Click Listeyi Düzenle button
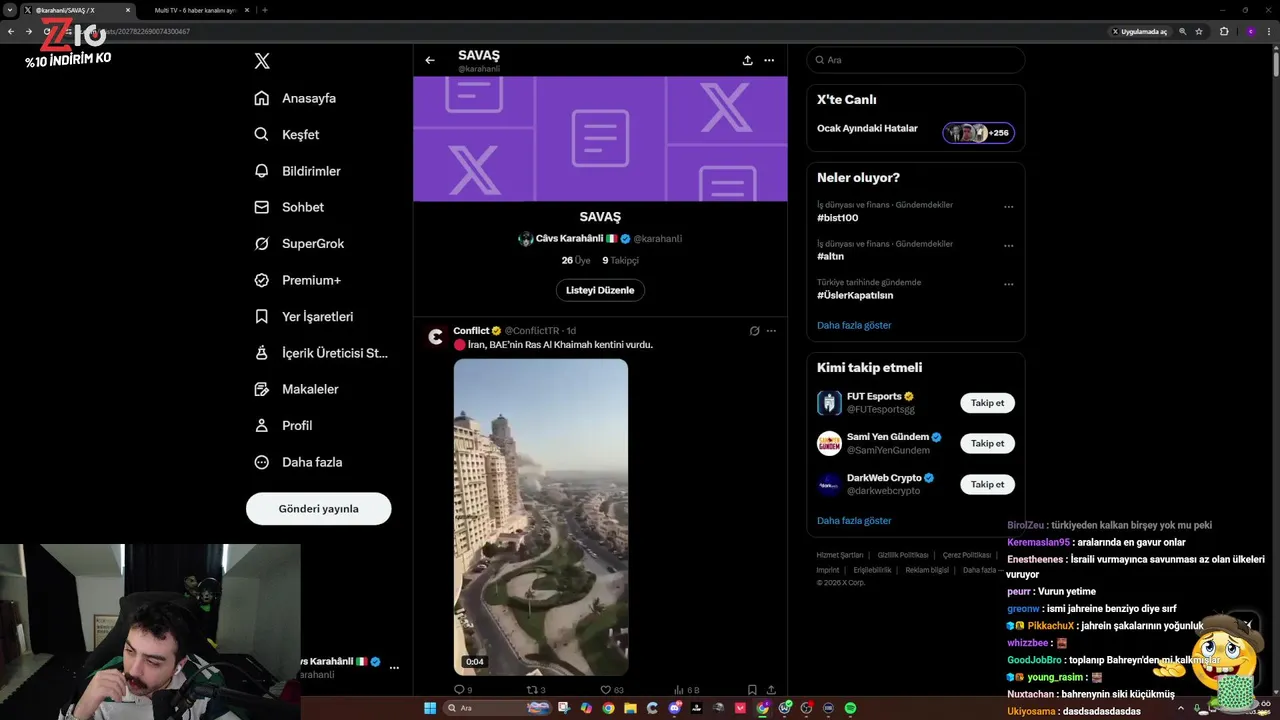The height and width of the screenshot is (720, 1280). [600, 290]
